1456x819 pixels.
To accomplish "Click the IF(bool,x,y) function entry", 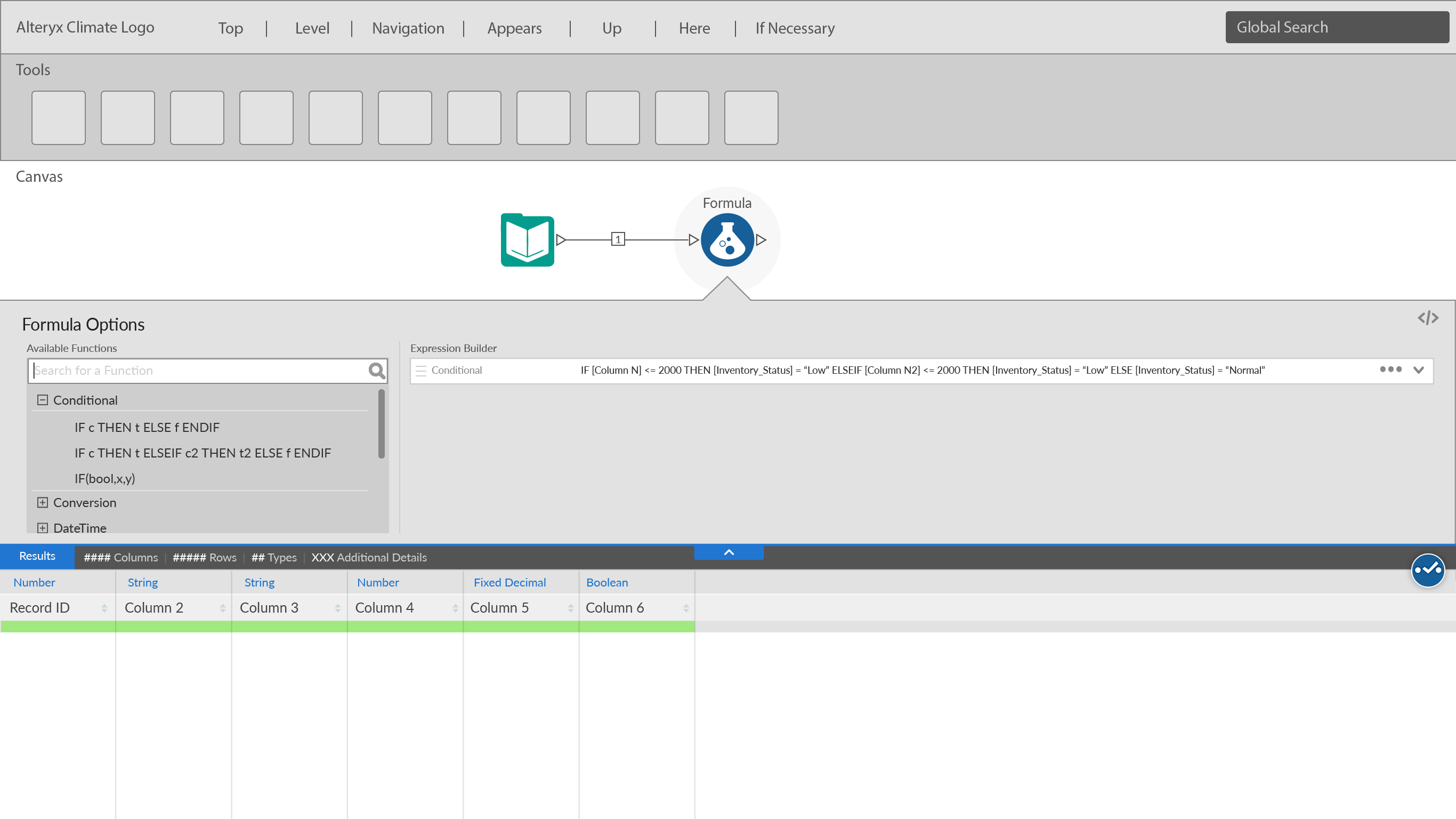I will coord(104,478).
